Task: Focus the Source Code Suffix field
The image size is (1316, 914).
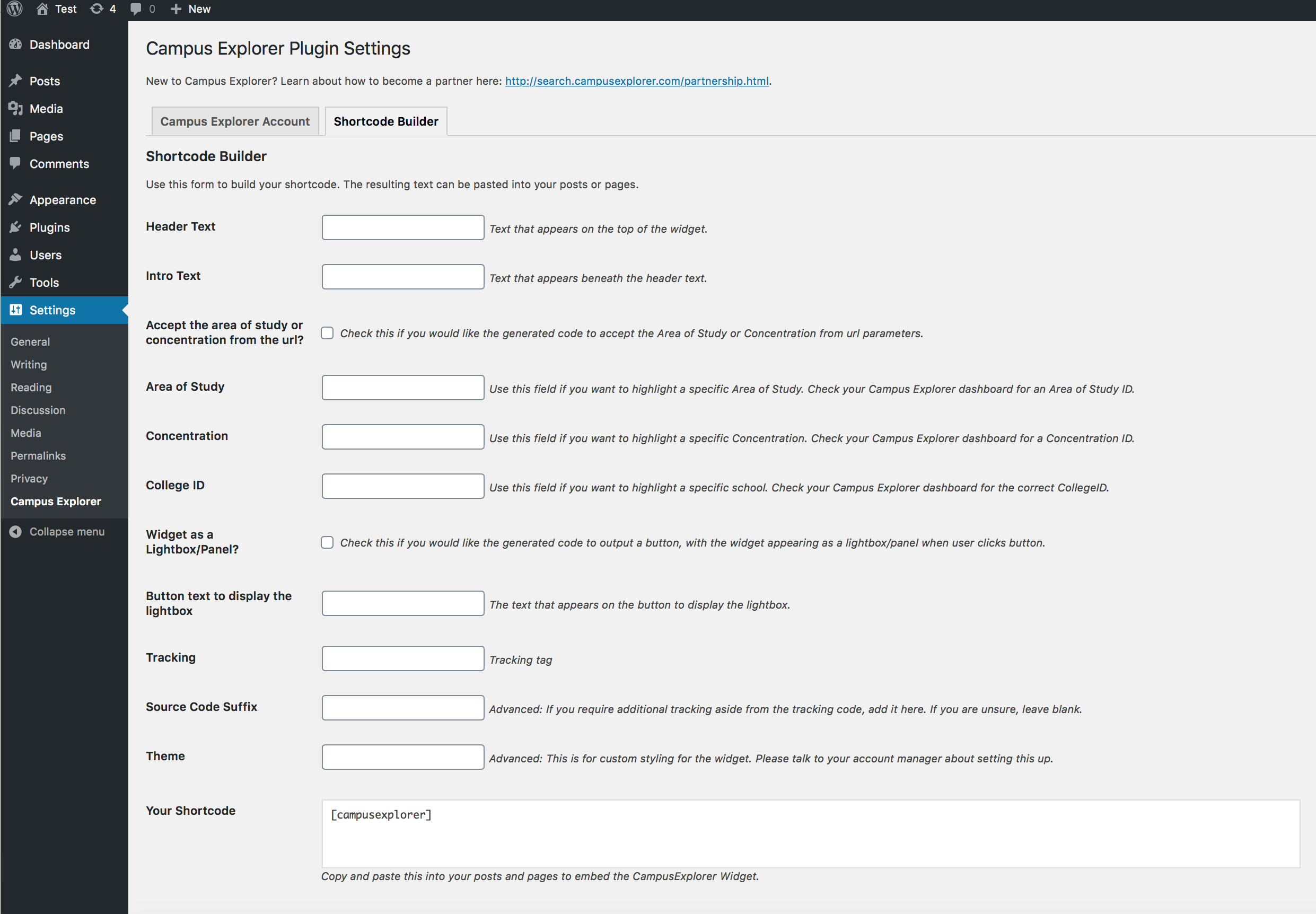Action: (x=402, y=708)
